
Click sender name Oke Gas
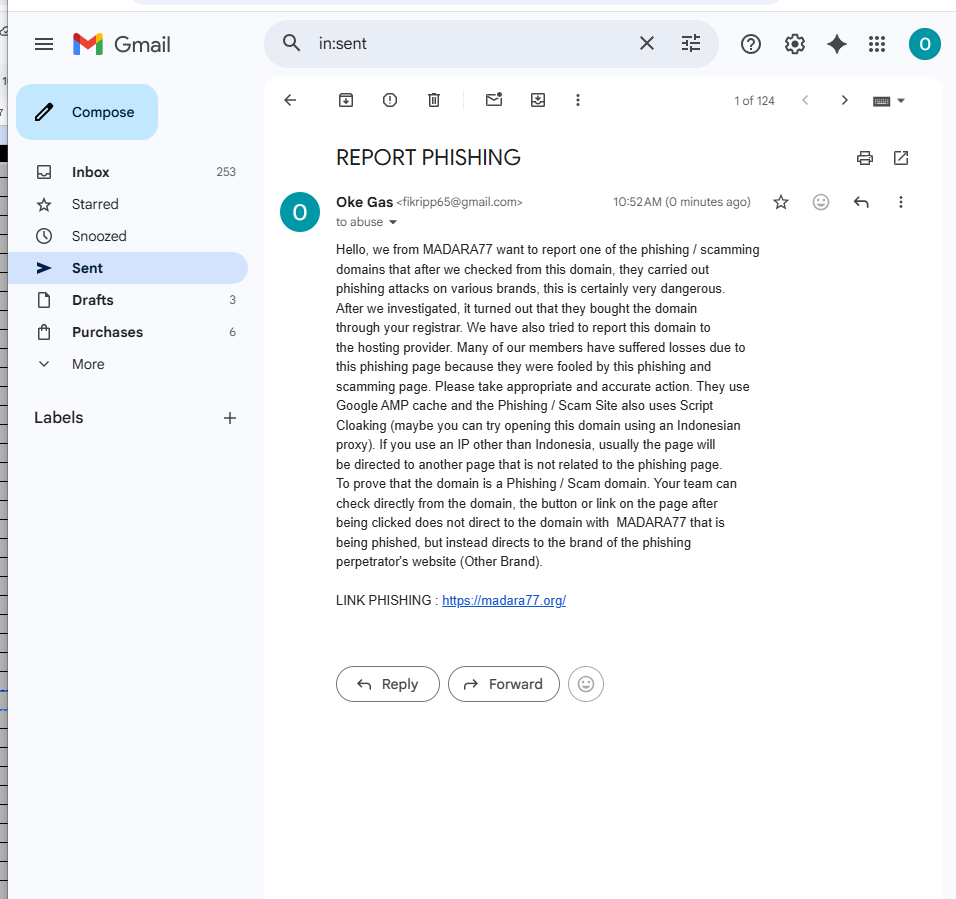(x=365, y=202)
